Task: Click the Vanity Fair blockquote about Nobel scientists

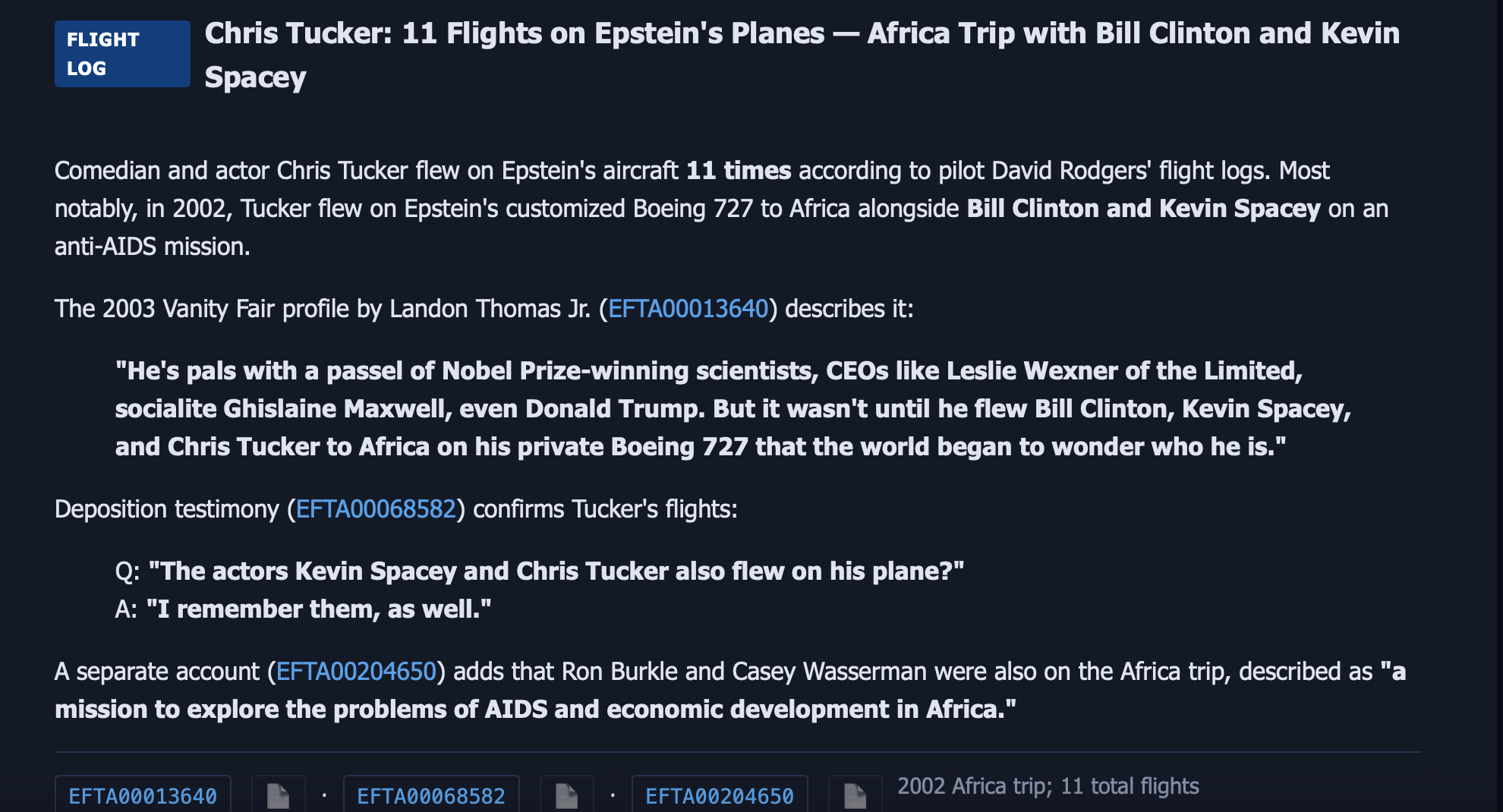Action: tap(733, 409)
